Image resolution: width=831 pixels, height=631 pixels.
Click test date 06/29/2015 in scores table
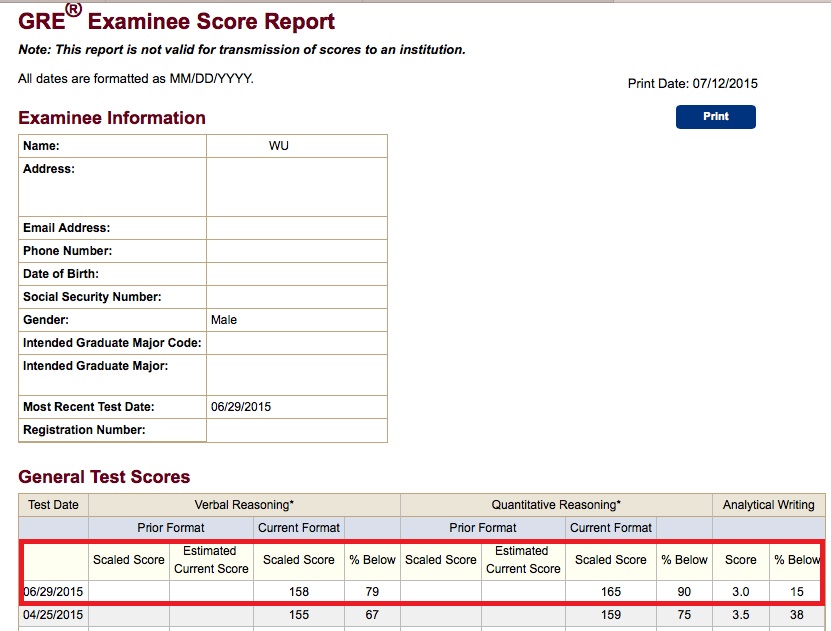click(53, 592)
